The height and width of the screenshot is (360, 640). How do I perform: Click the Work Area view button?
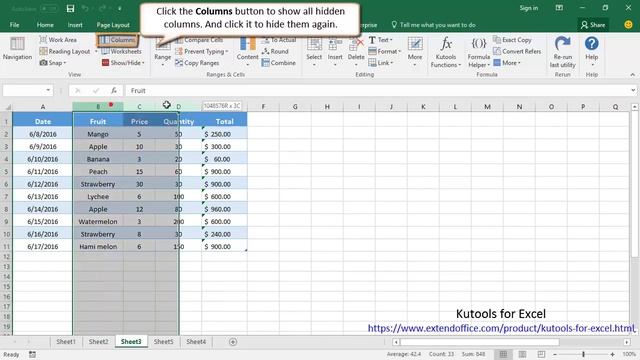tap(58, 40)
